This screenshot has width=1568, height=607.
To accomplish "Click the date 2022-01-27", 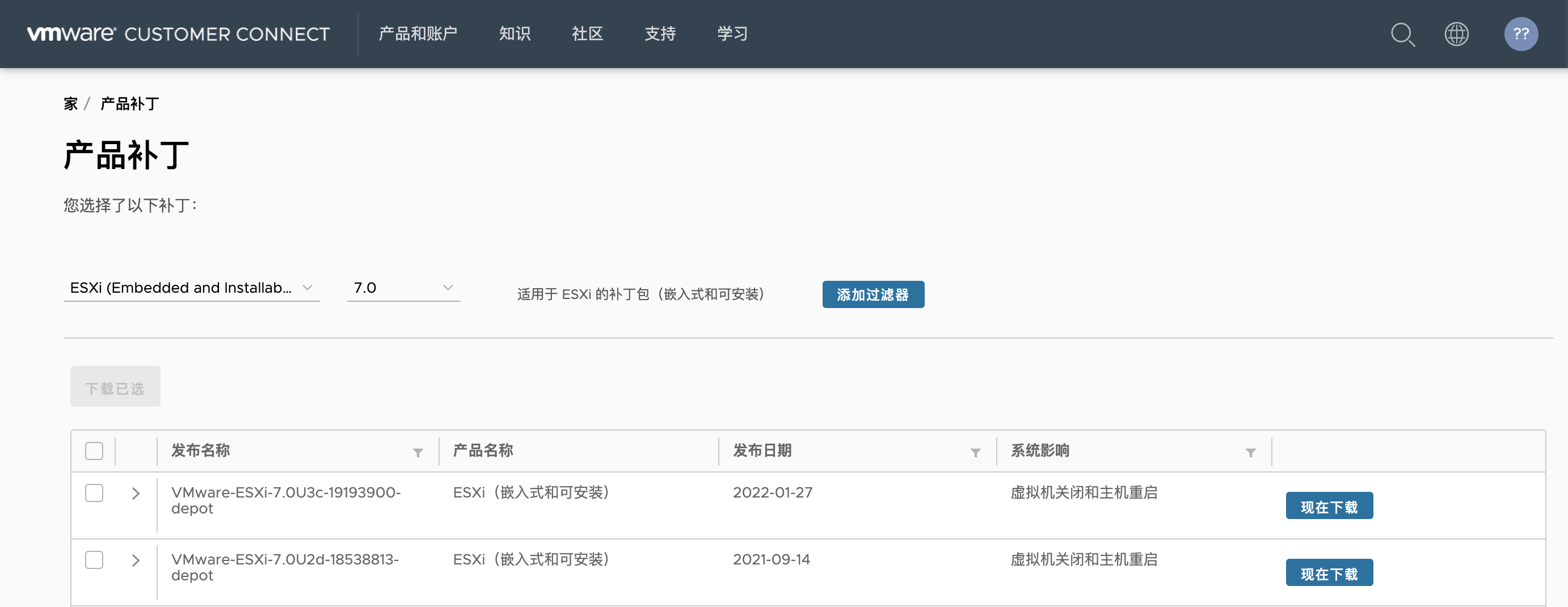I will point(773,492).
